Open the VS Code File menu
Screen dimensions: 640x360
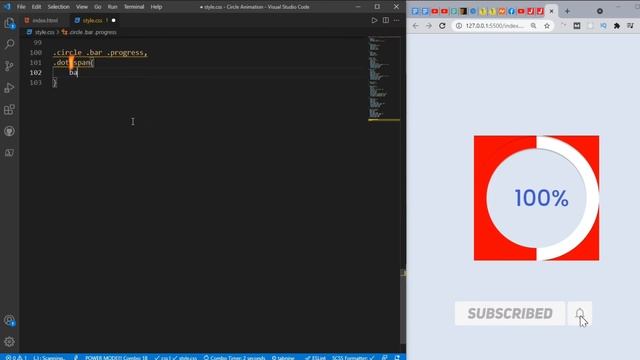21,7
